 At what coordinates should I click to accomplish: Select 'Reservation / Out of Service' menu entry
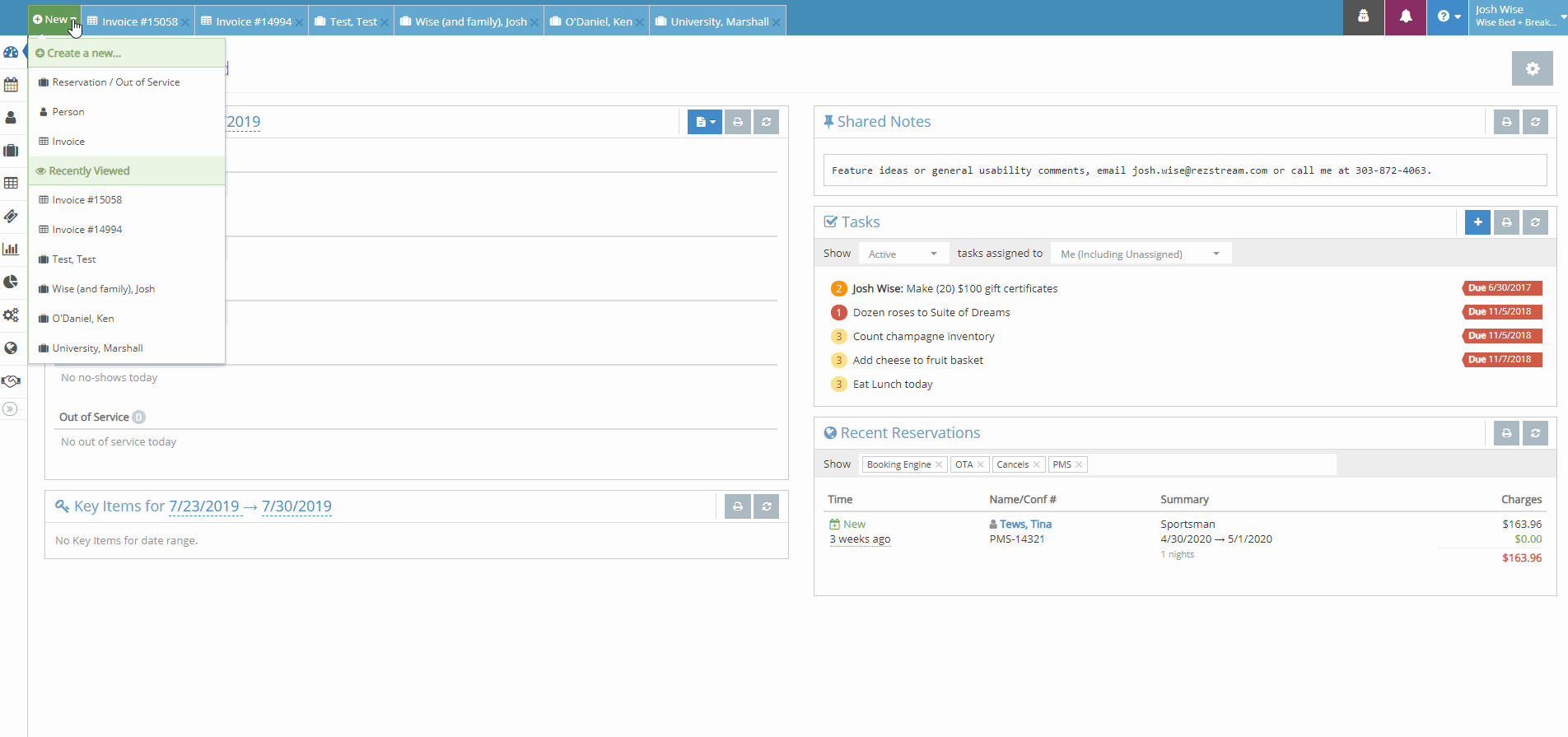[115, 82]
